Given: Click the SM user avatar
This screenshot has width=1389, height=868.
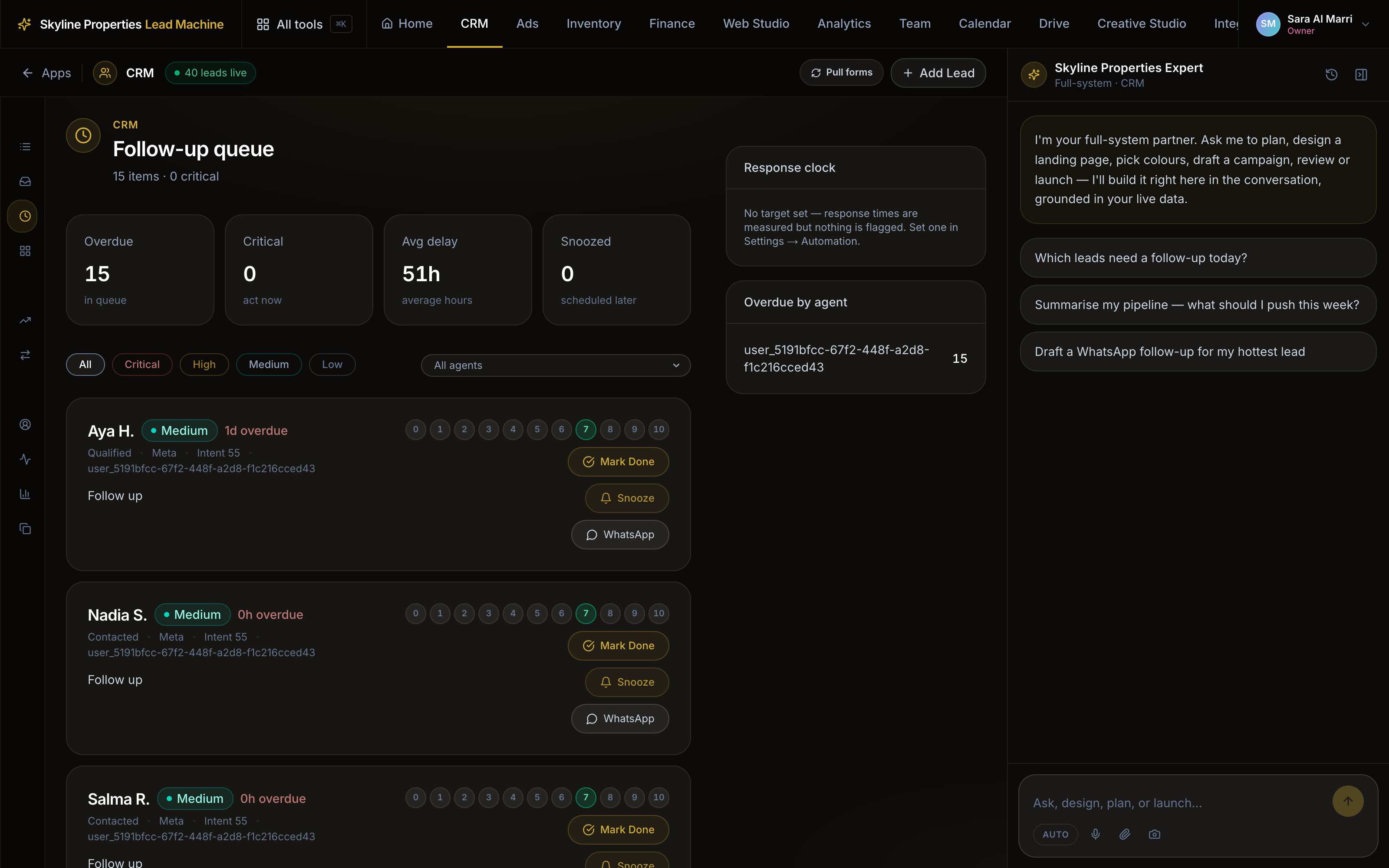Looking at the screenshot, I should pyautogui.click(x=1268, y=24).
